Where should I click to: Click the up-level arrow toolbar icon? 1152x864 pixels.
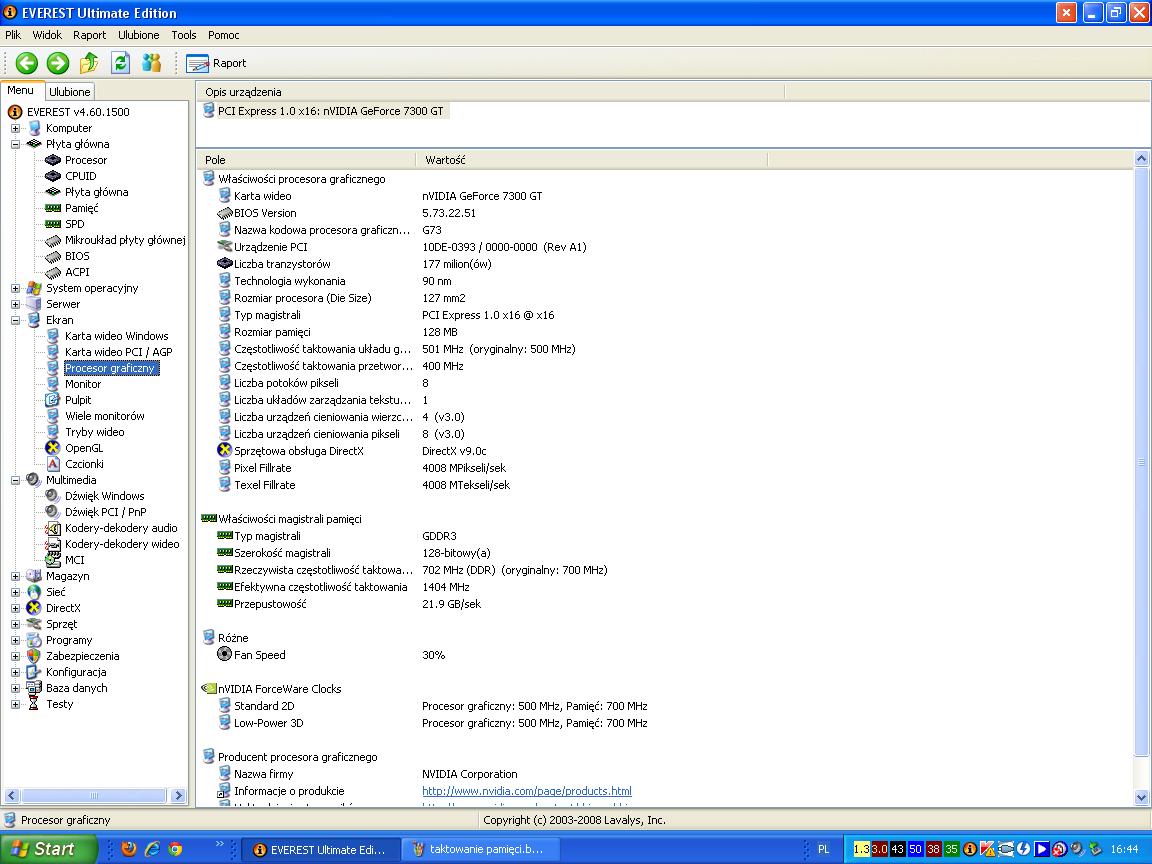tap(89, 63)
